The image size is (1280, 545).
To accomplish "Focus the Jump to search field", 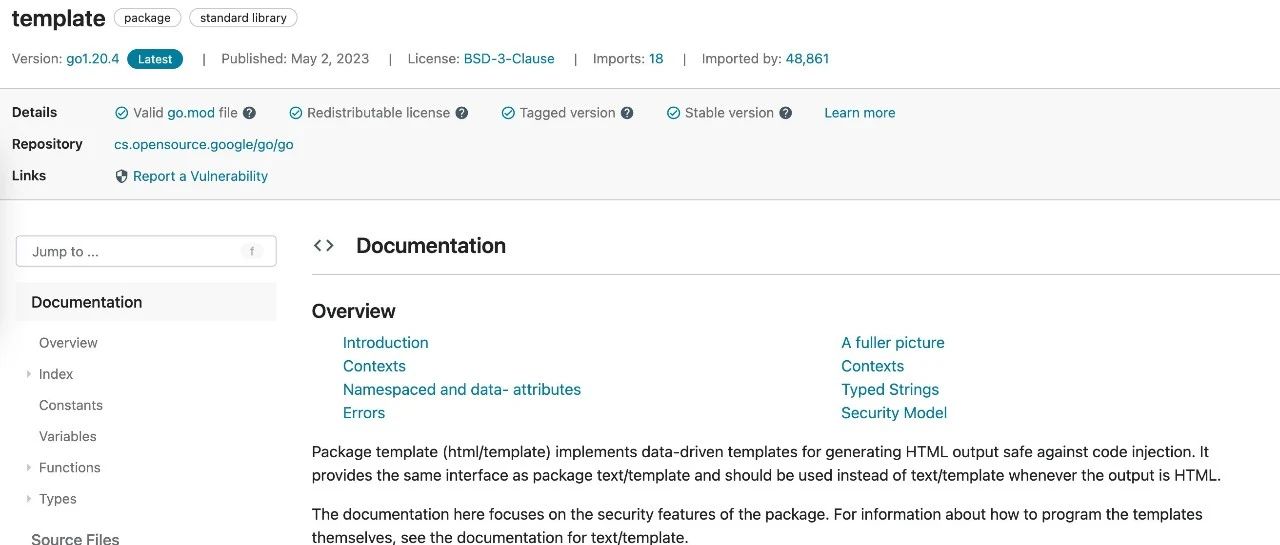I will coord(146,252).
